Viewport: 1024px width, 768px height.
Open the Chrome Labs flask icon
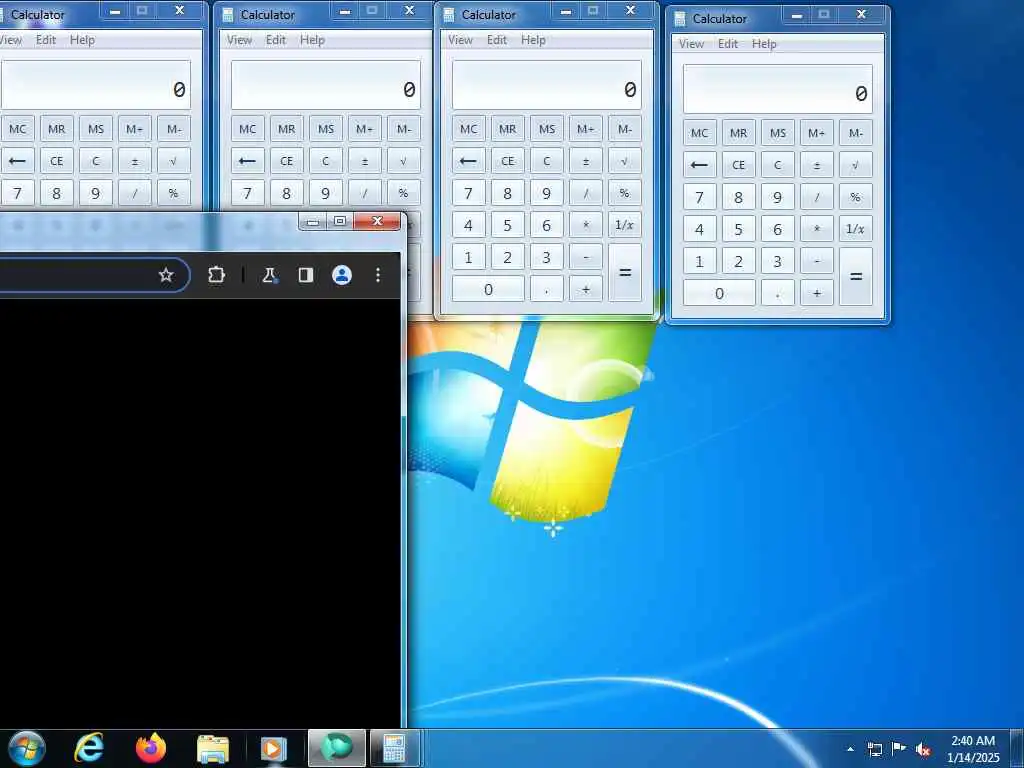[x=268, y=275]
